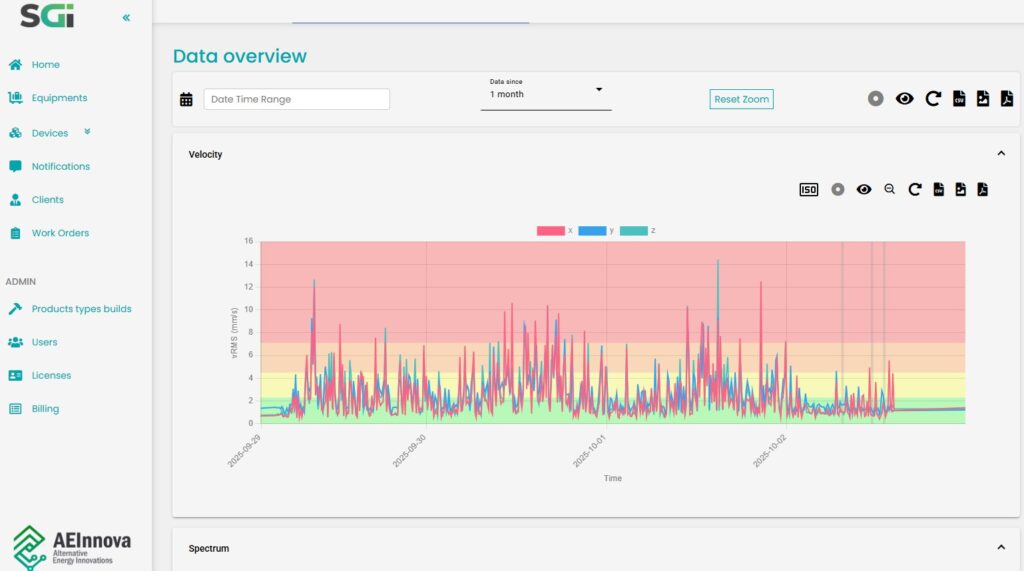Export overview as PDF from top toolbar
This screenshot has height=571, width=1024.
[1007, 99]
